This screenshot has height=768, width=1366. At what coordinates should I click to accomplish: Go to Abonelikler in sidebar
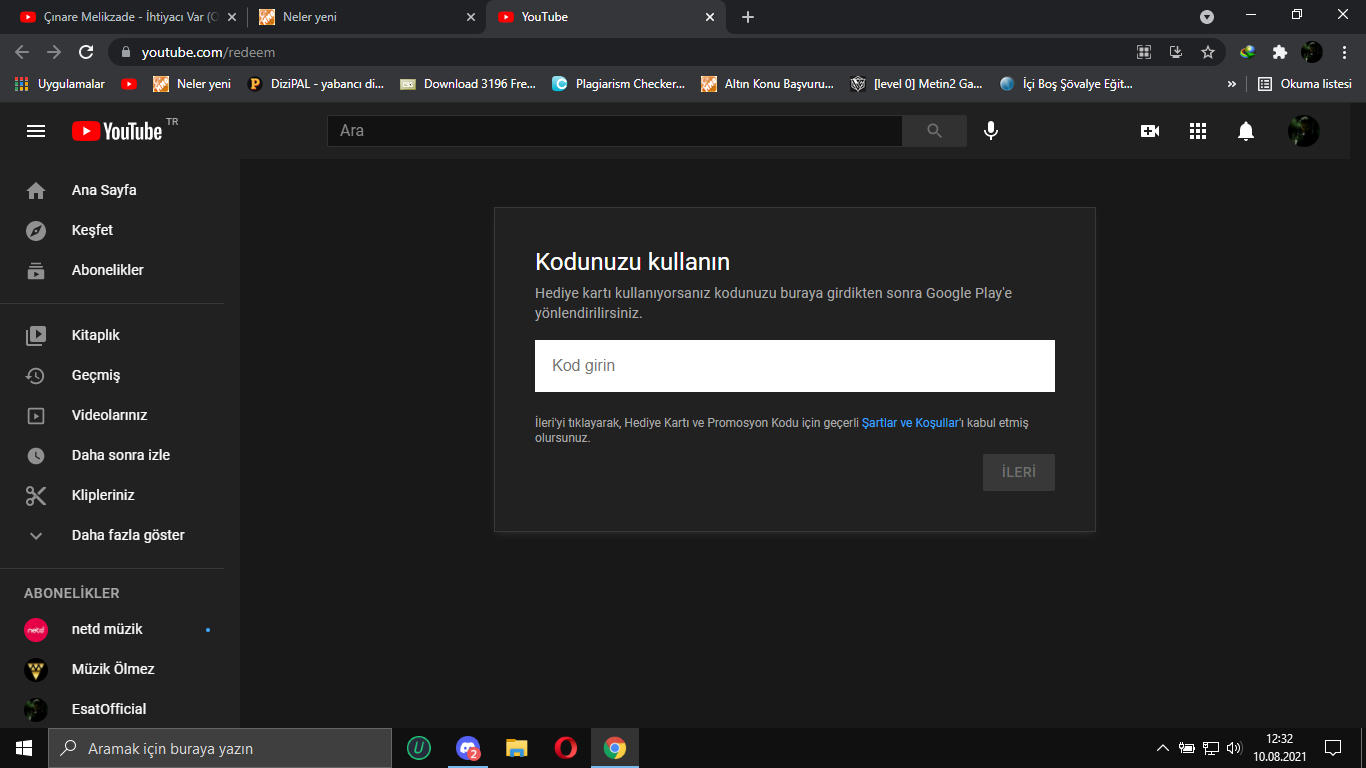click(108, 270)
